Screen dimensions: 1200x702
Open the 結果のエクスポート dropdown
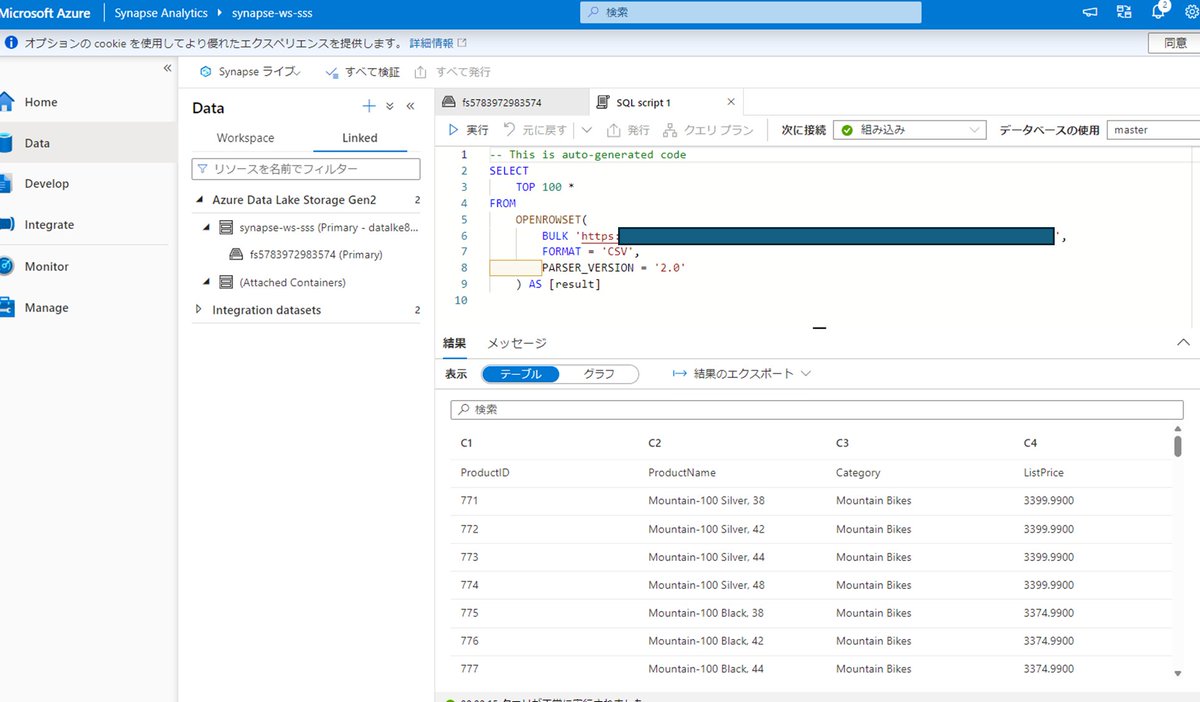(x=741, y=373)
